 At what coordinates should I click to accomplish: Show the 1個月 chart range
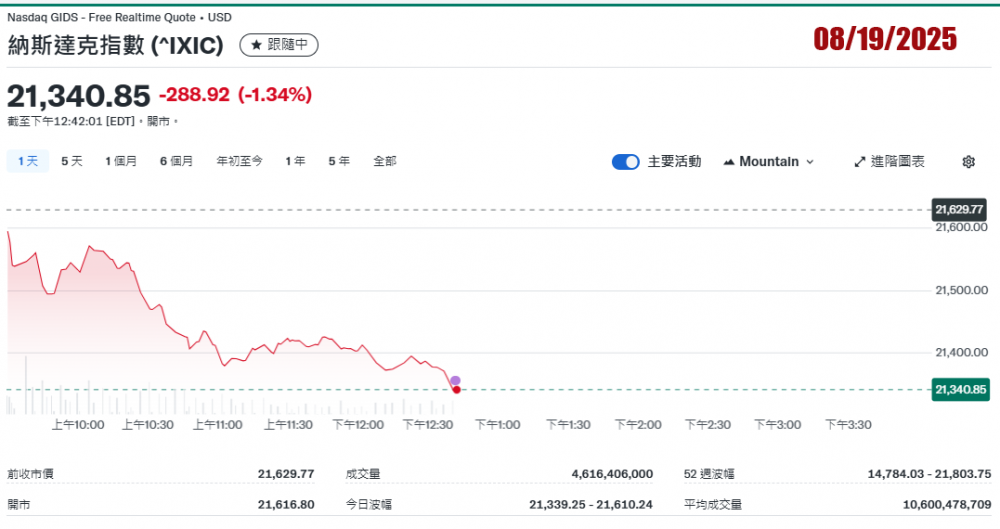[121, 161]
